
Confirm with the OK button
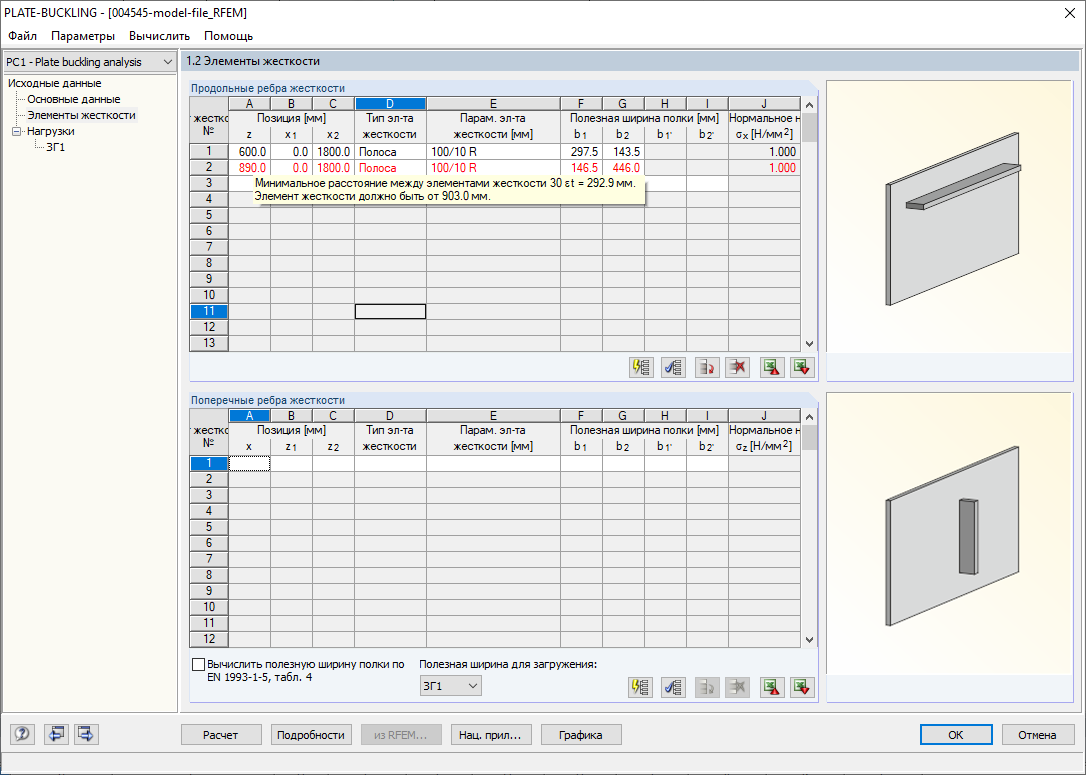coord(956,735)
